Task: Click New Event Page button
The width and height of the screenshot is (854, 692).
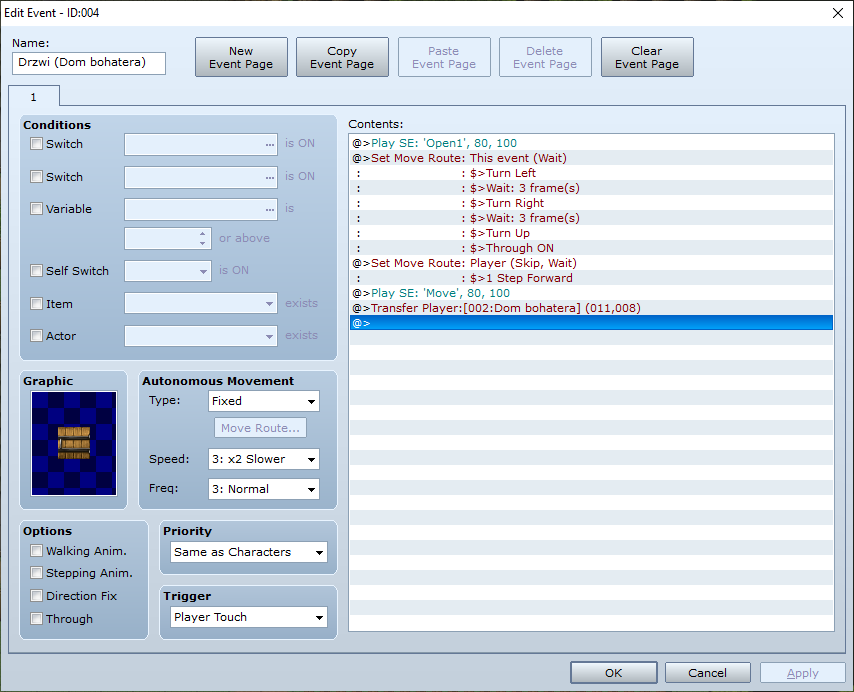Action: [x=241, y=57]
